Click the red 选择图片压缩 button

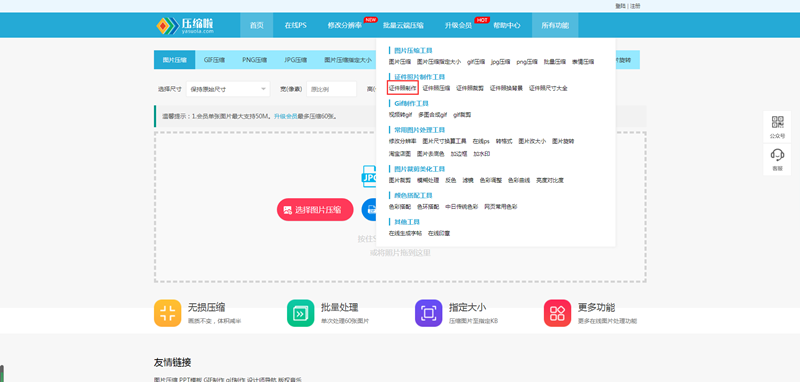click(x=315, y=210)
